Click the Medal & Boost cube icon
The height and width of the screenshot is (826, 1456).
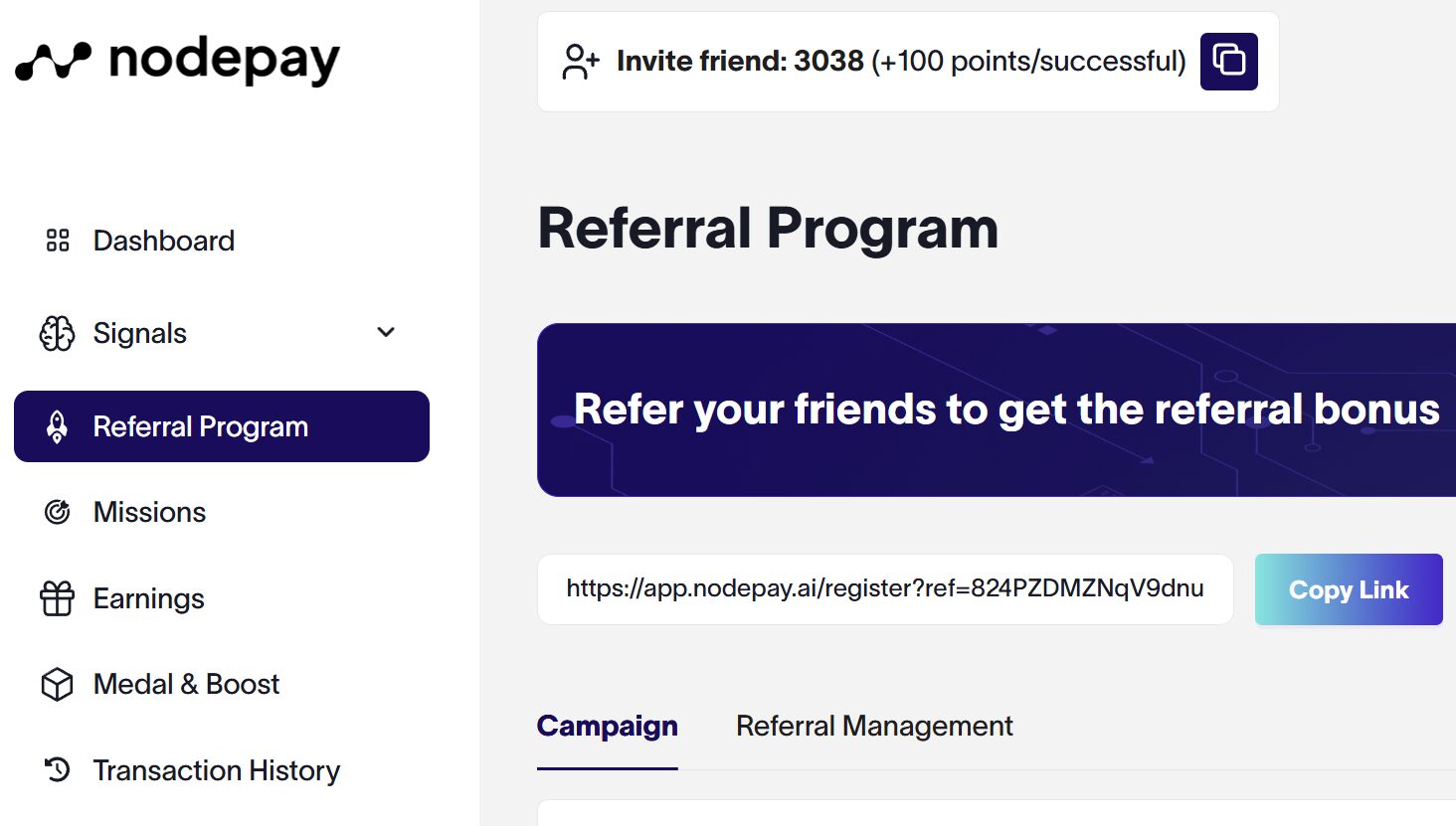point(57,684)
